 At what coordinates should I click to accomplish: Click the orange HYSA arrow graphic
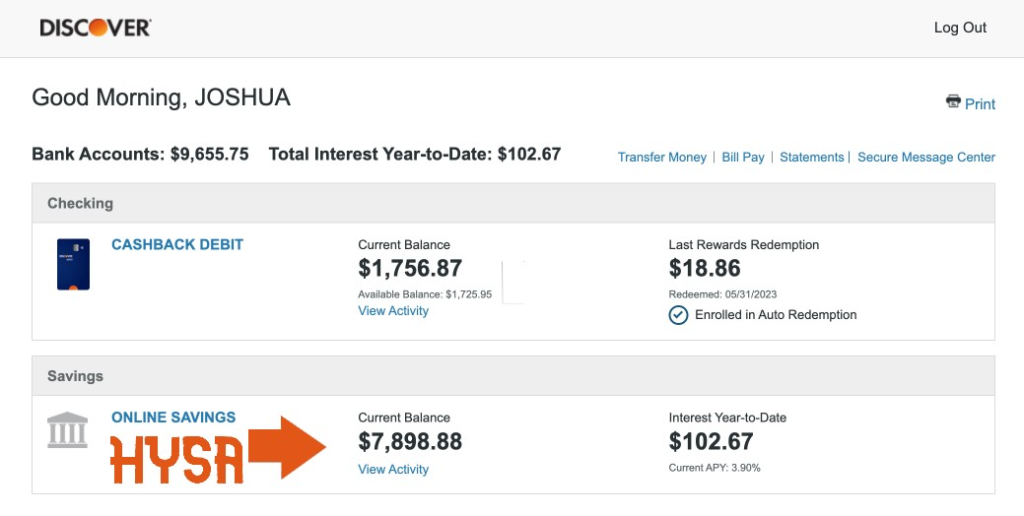click(287, 447)
